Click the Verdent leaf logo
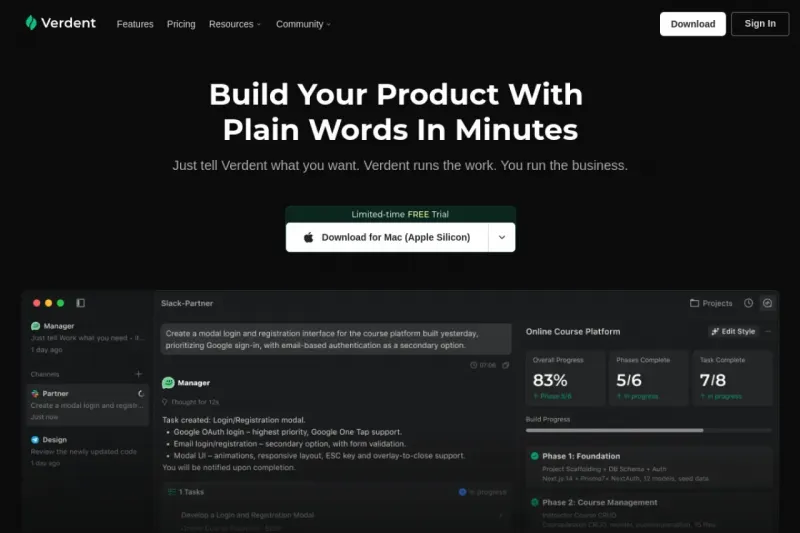This screenshot has width=800, height=533. pyautogui.click(x=31, y=23)
